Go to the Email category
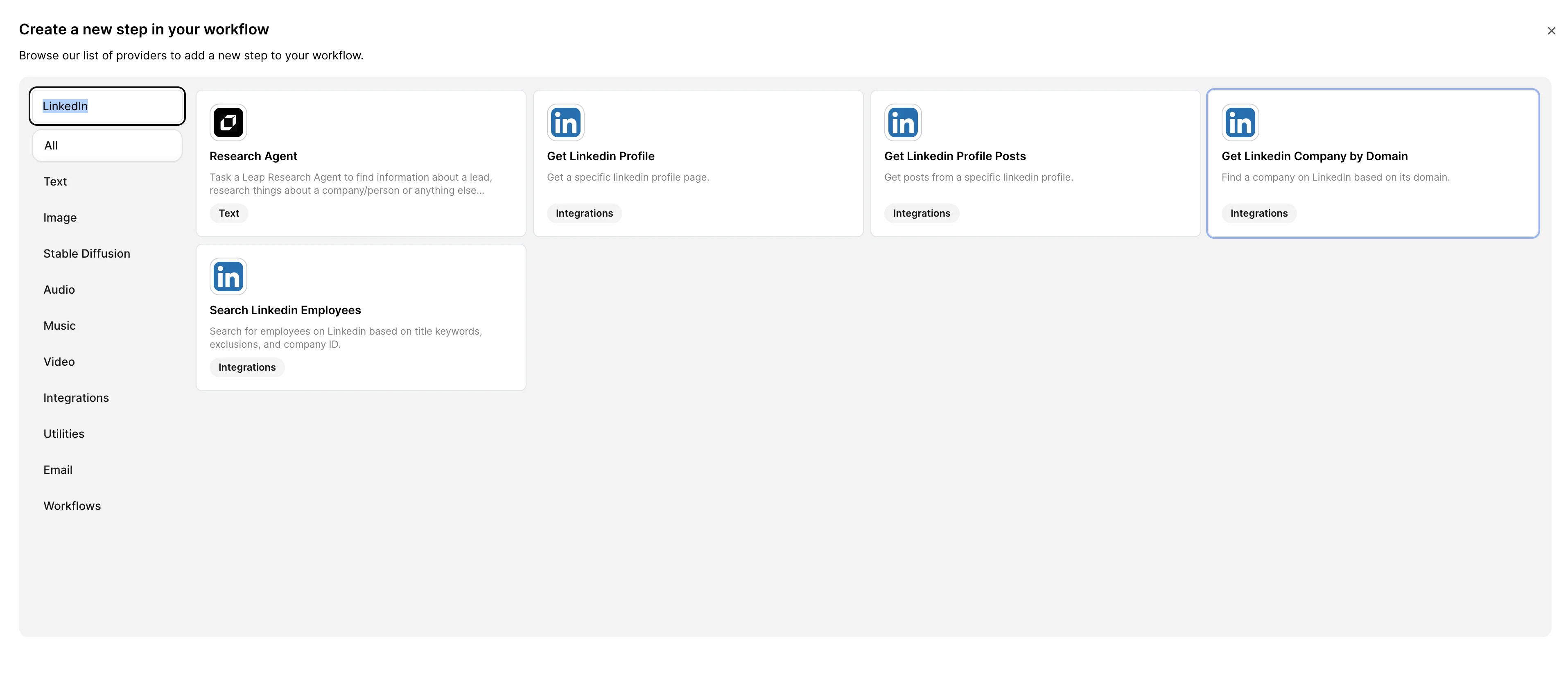Image resolution: width=1568 pixels, height=684 pixels. pyautogui.click(x=58, y=470)
